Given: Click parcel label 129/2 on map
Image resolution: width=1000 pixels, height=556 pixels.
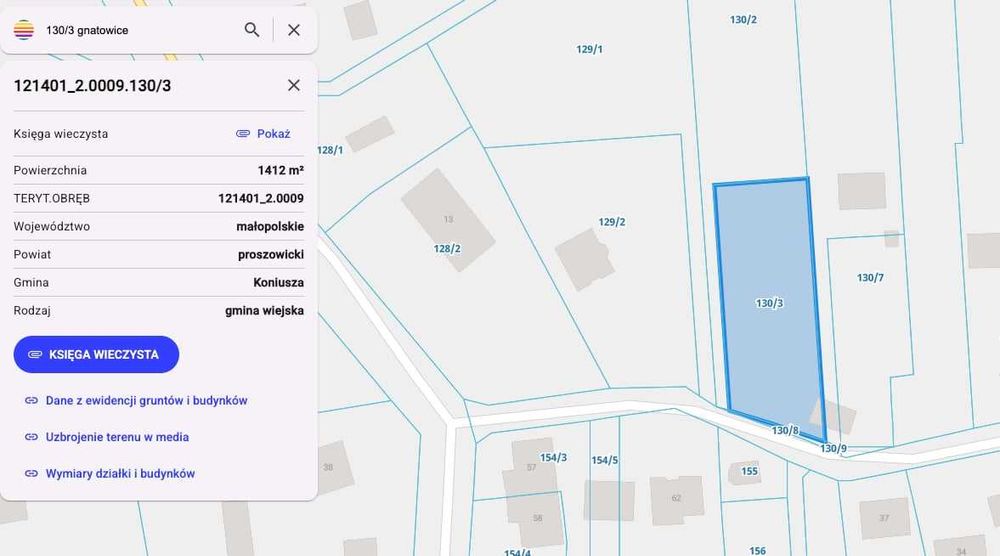Looking at the screenshot, I should pyautogui.click(x=612, y=222).
